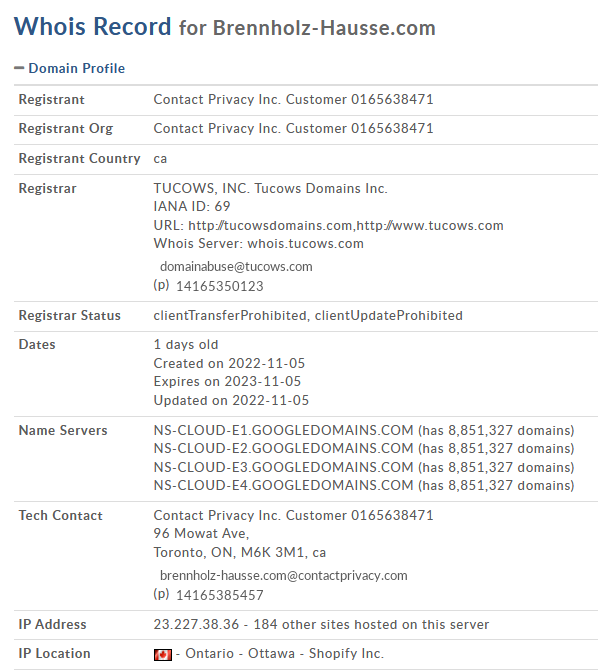
Task: Click the TUCOWS, INC. Tucows Domains Inc. line
Action: click(270, 189)
